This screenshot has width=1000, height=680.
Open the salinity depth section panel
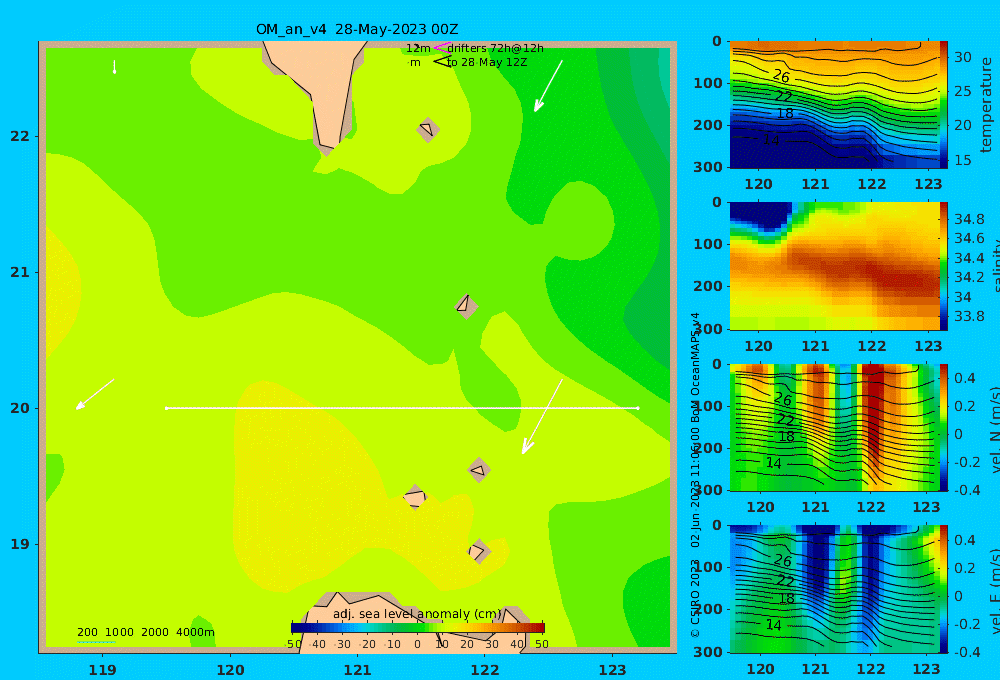pos(834,266)
